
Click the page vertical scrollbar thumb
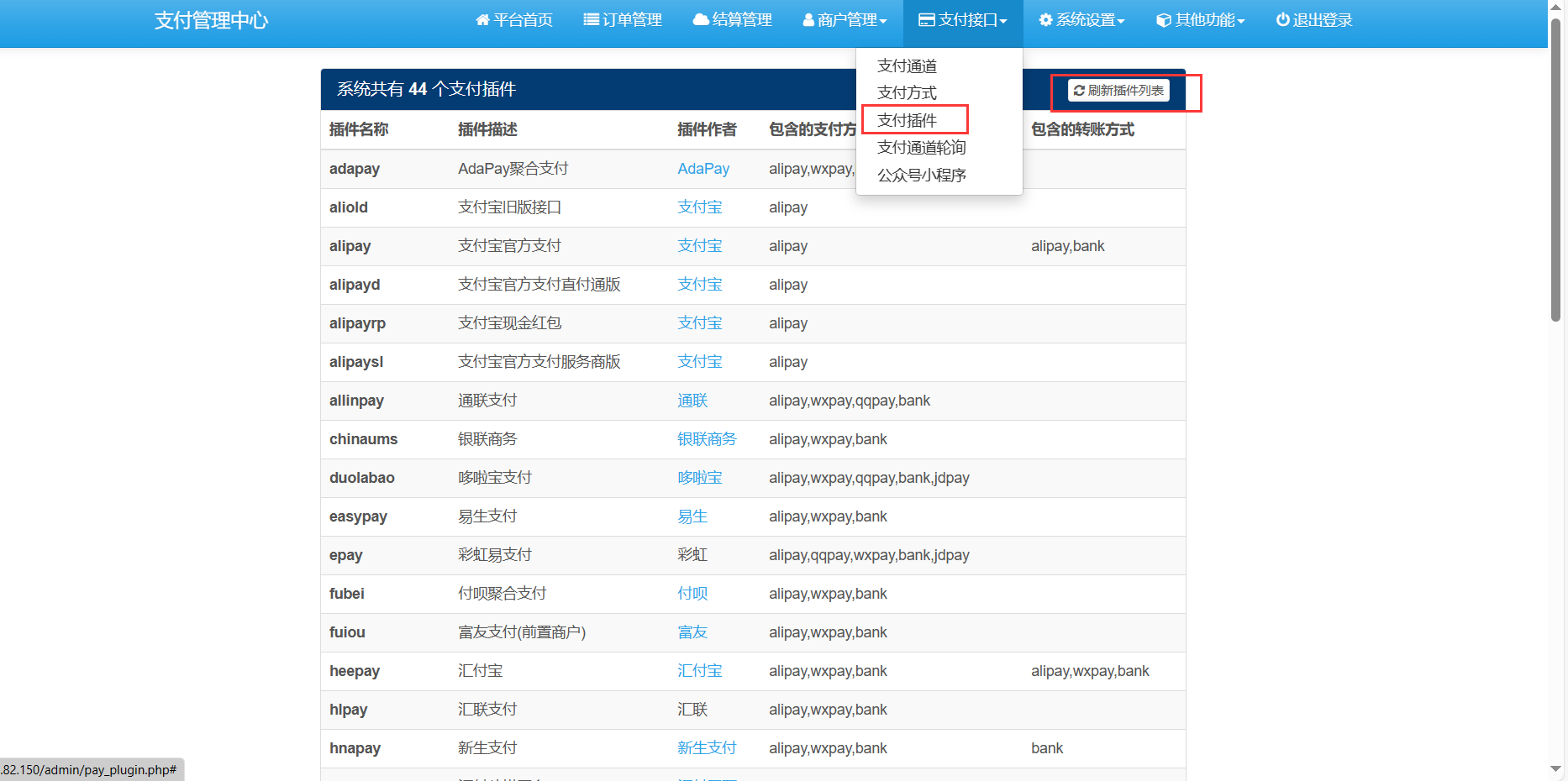click(1555, 170)
